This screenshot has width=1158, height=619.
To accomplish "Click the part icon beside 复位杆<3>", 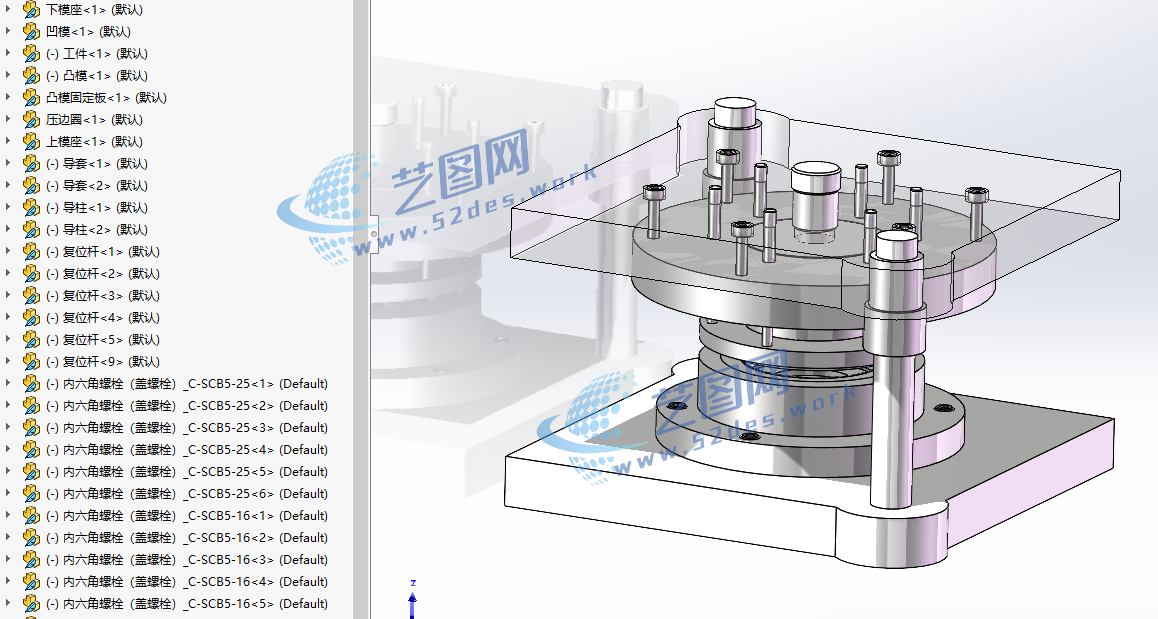I will (x=31, y=296).
